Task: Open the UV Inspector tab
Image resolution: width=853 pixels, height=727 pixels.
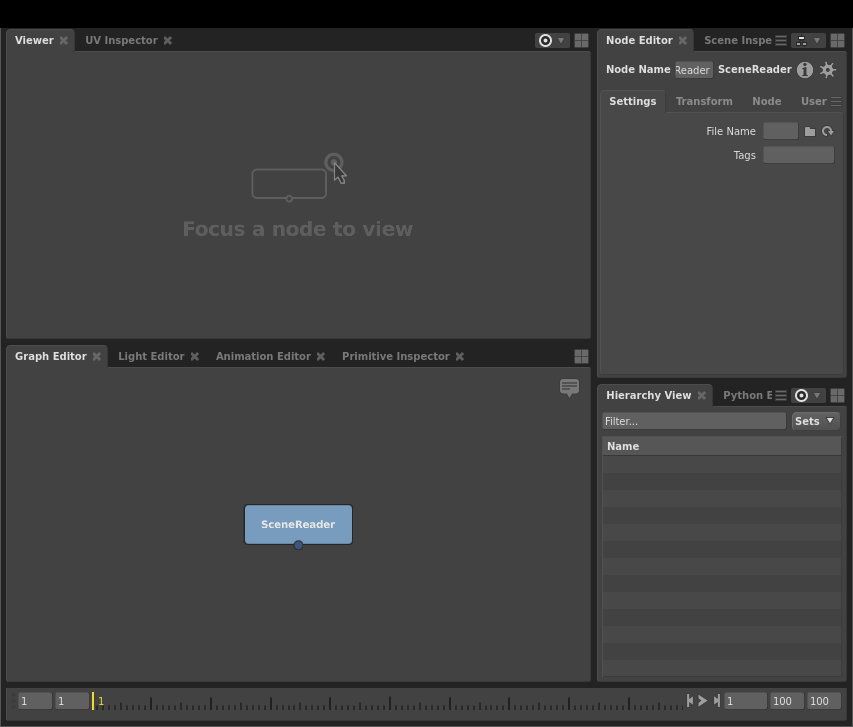Action: pos(121,40)
